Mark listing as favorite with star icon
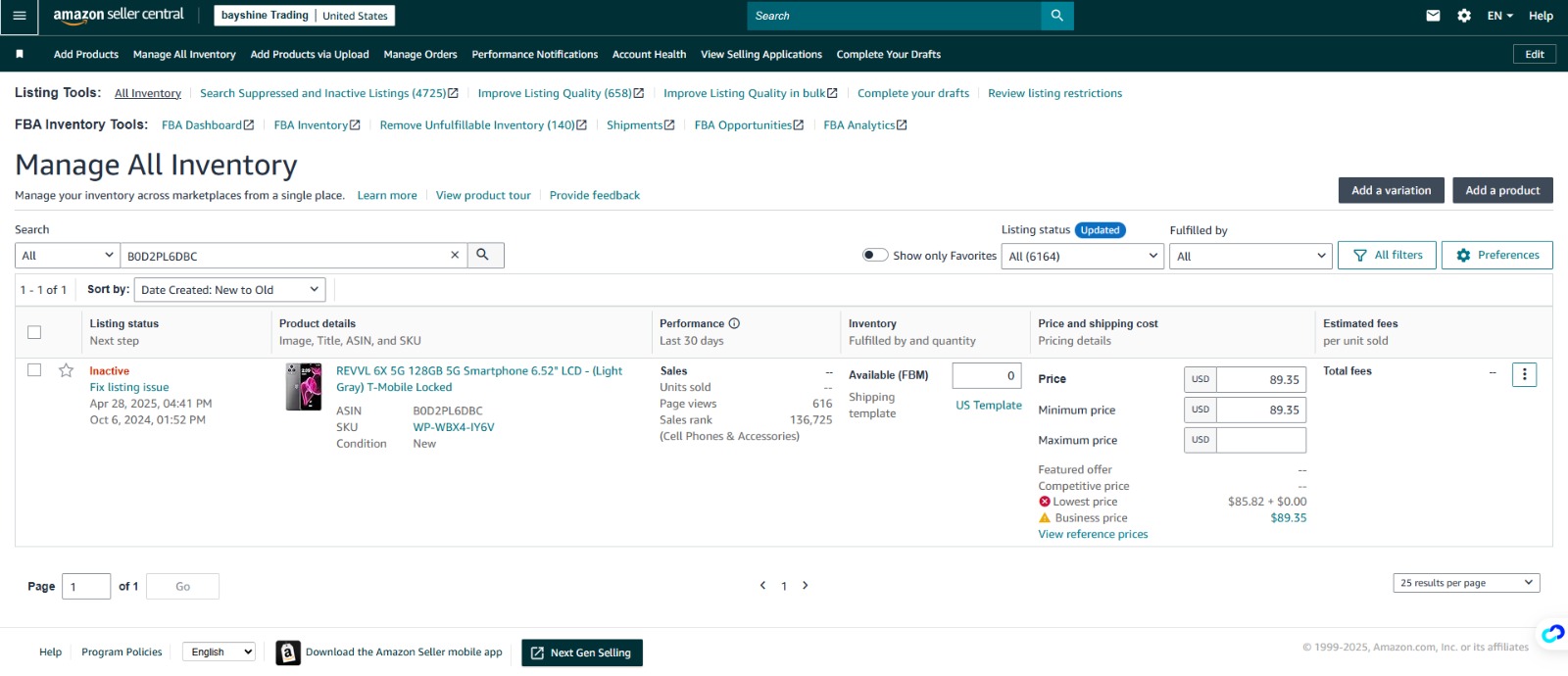Viewport: 1568px width, 676px height. point(66,370)
